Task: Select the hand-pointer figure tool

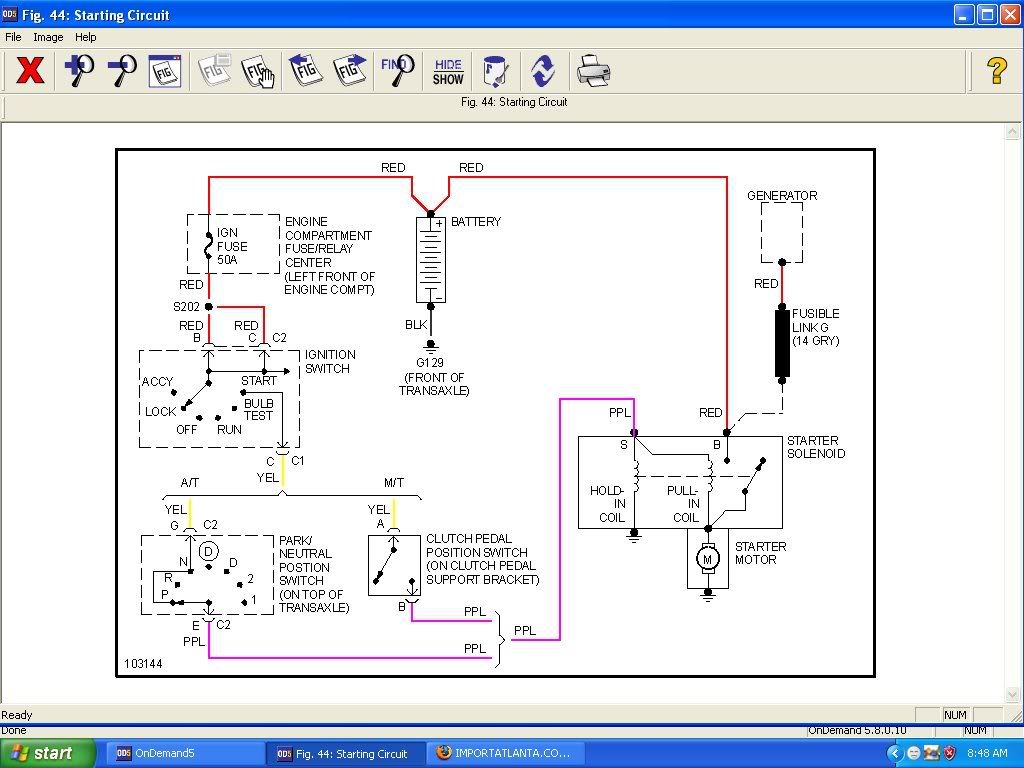Action: [x=257, y=71]
